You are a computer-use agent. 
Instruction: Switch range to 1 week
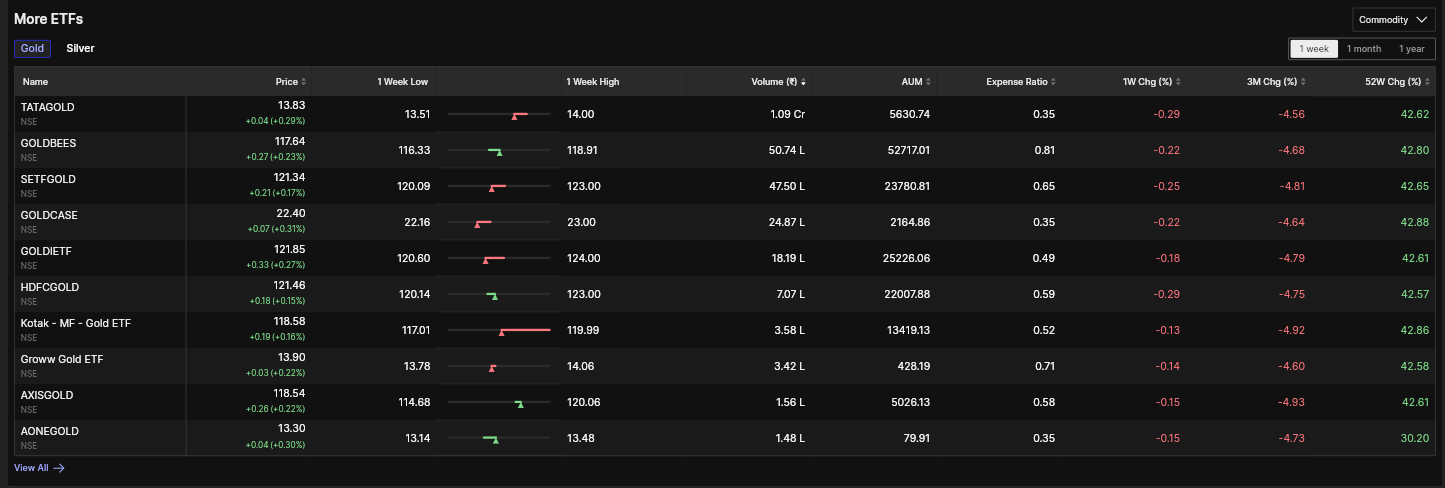click(1314, 49)
